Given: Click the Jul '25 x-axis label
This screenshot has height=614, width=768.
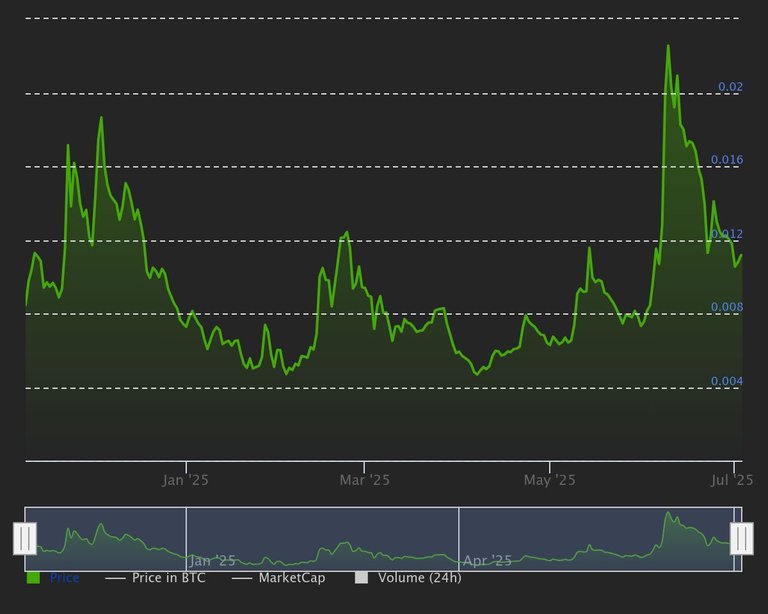Looking at the screenshot, I should coord(732,480).
